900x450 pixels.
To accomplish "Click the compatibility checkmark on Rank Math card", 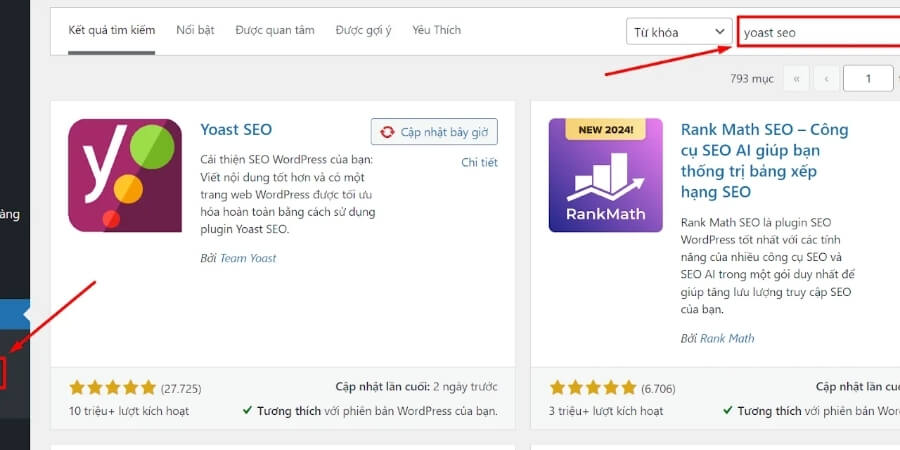I will tap(728, 410).
